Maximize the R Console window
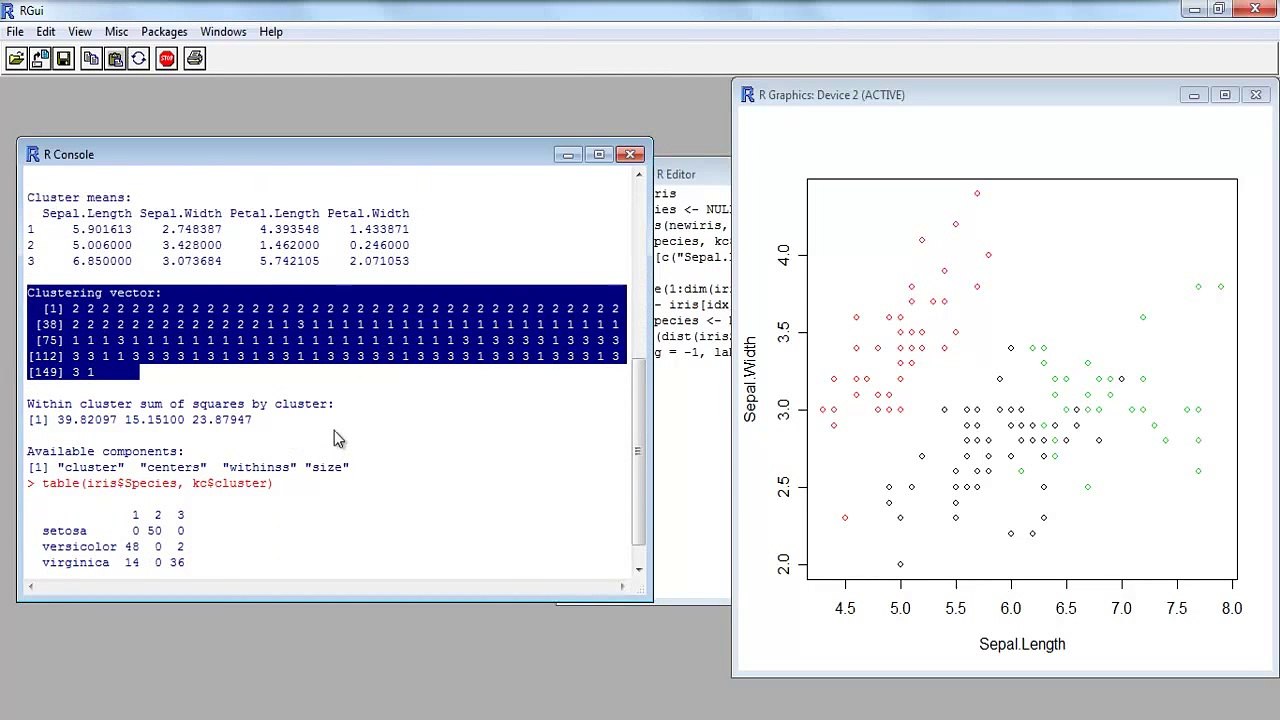1280x720 pixels. click(599, 154)
